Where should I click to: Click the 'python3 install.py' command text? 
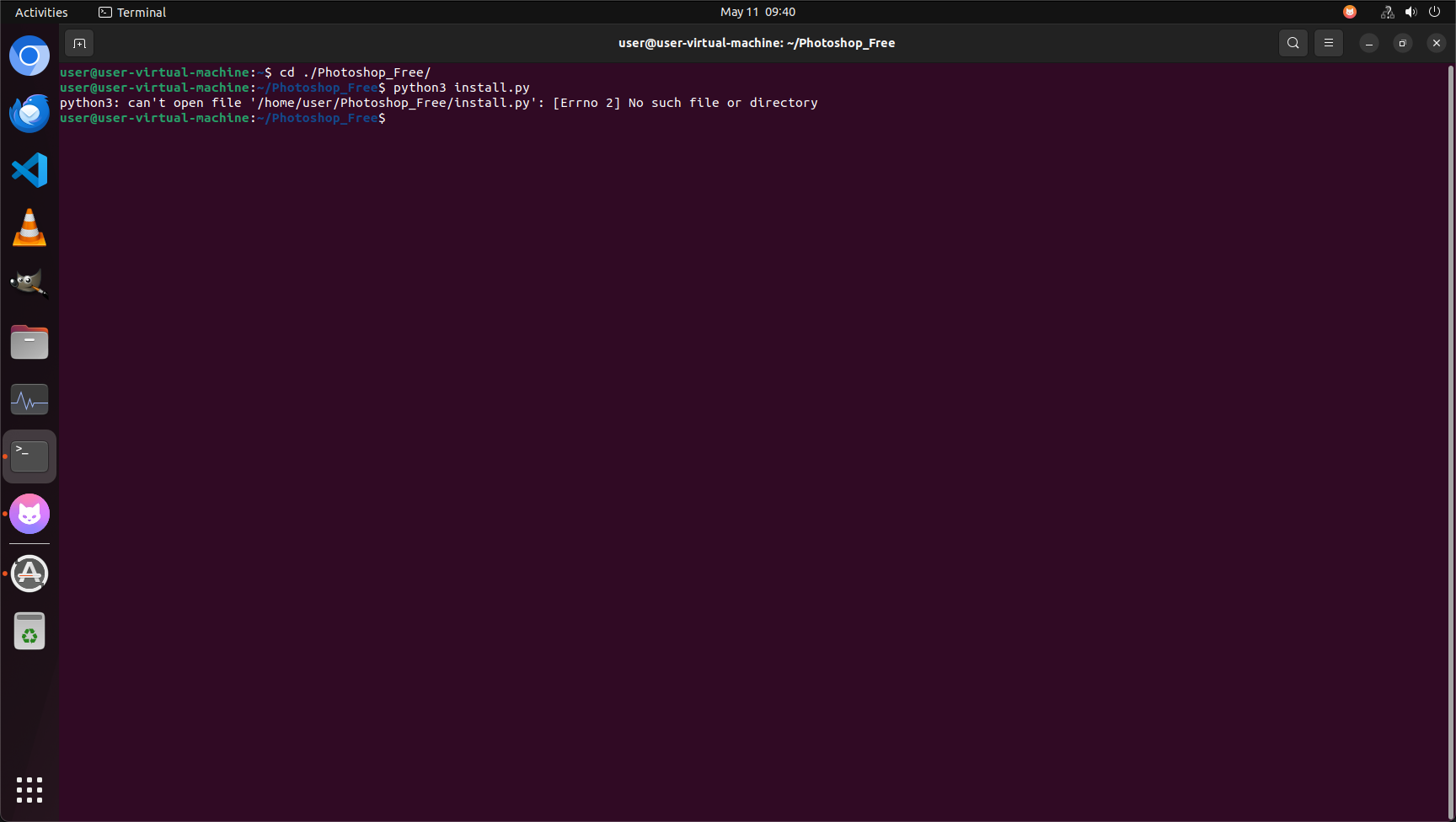[x=462, y=88]
